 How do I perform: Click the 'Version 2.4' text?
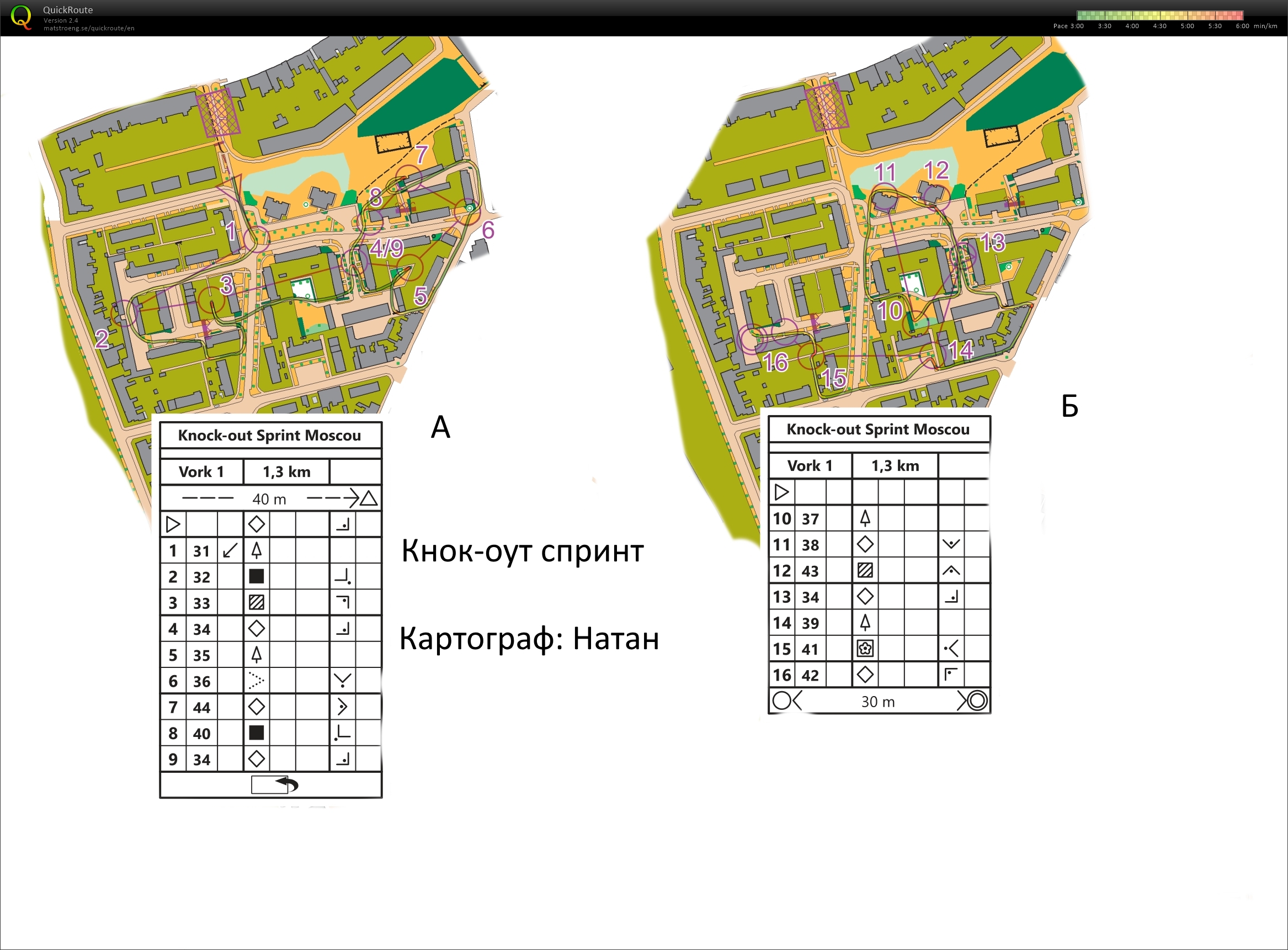pyautogui.click(x=61, y=20)
